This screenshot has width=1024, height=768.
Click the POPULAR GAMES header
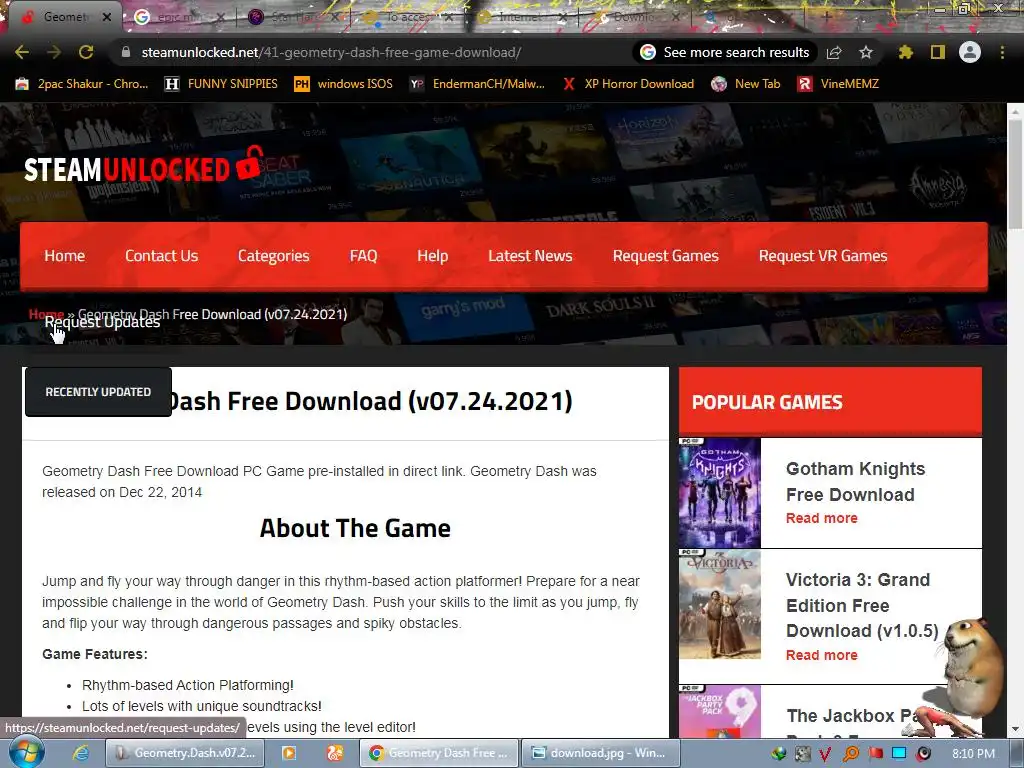tap(830, 402)
